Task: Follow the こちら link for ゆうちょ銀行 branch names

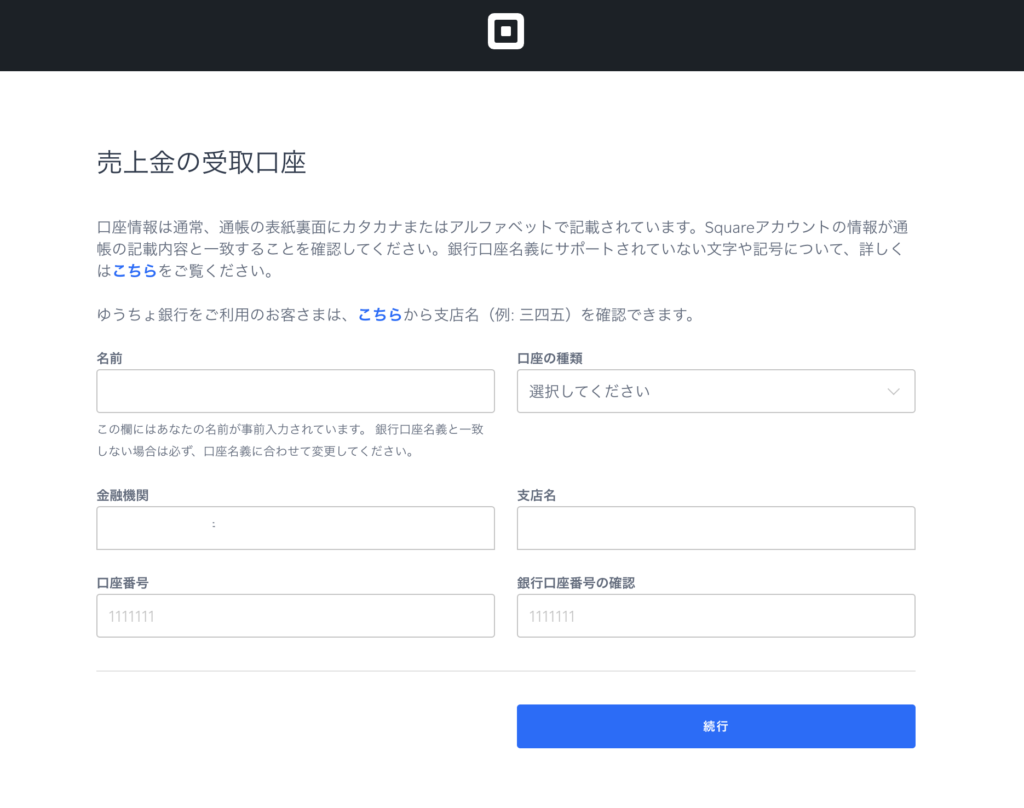Action: coord(380,315)
